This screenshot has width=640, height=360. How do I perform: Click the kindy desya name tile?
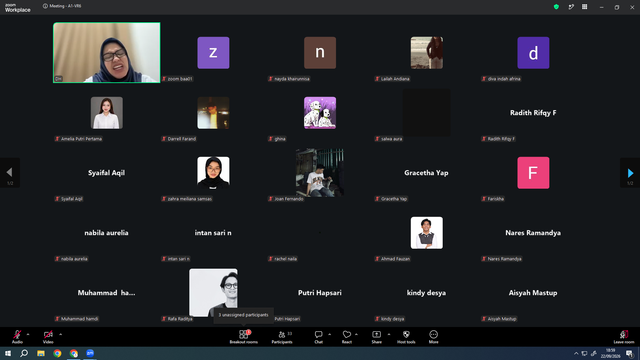426,293
